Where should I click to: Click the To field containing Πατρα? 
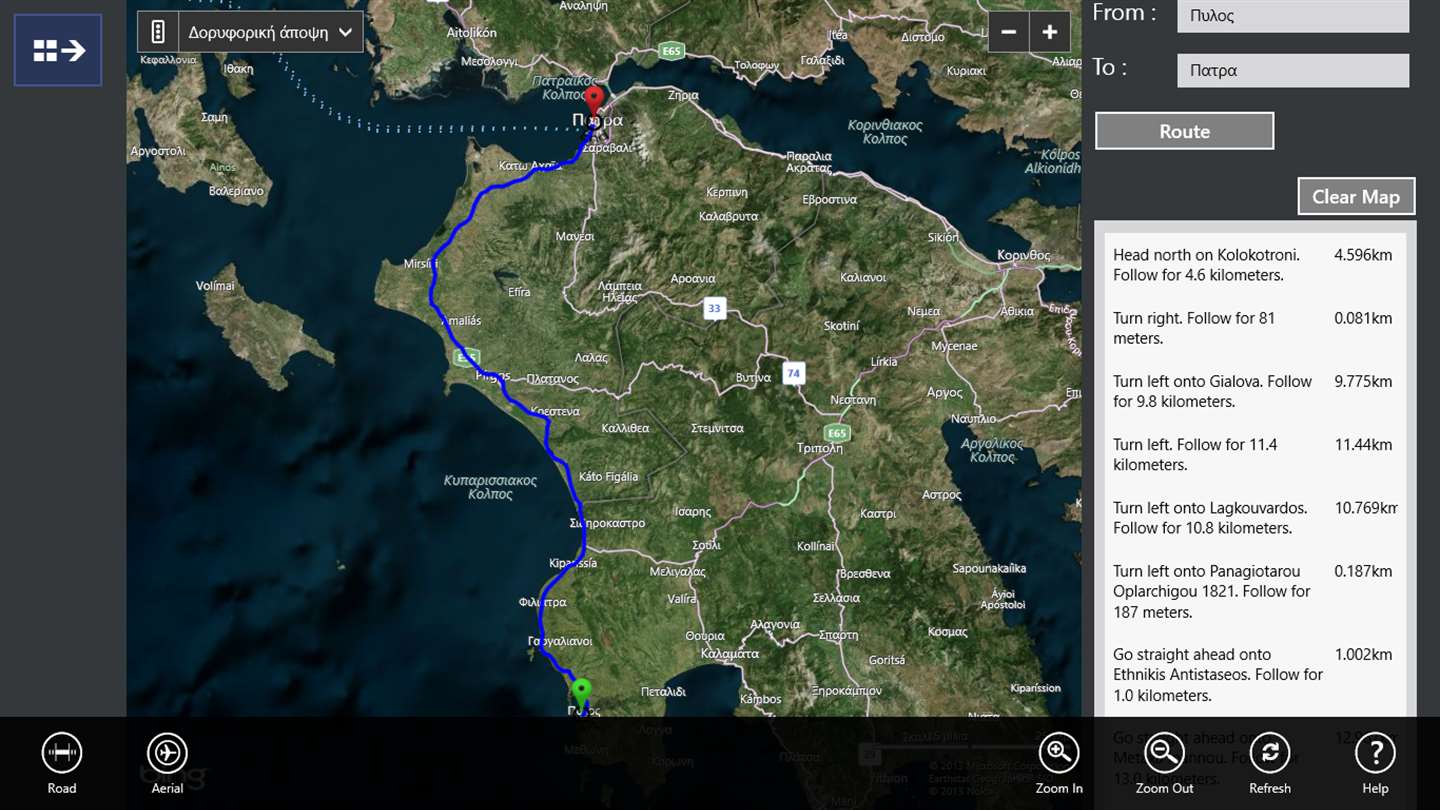coord(1293,70)
